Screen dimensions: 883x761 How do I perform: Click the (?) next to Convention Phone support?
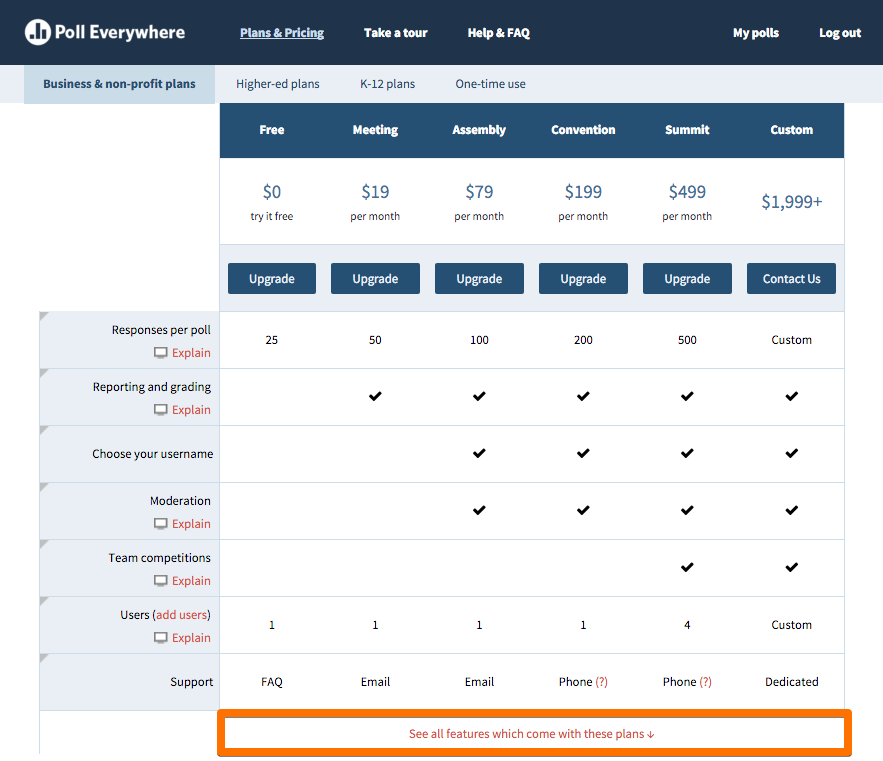[601, 682]
